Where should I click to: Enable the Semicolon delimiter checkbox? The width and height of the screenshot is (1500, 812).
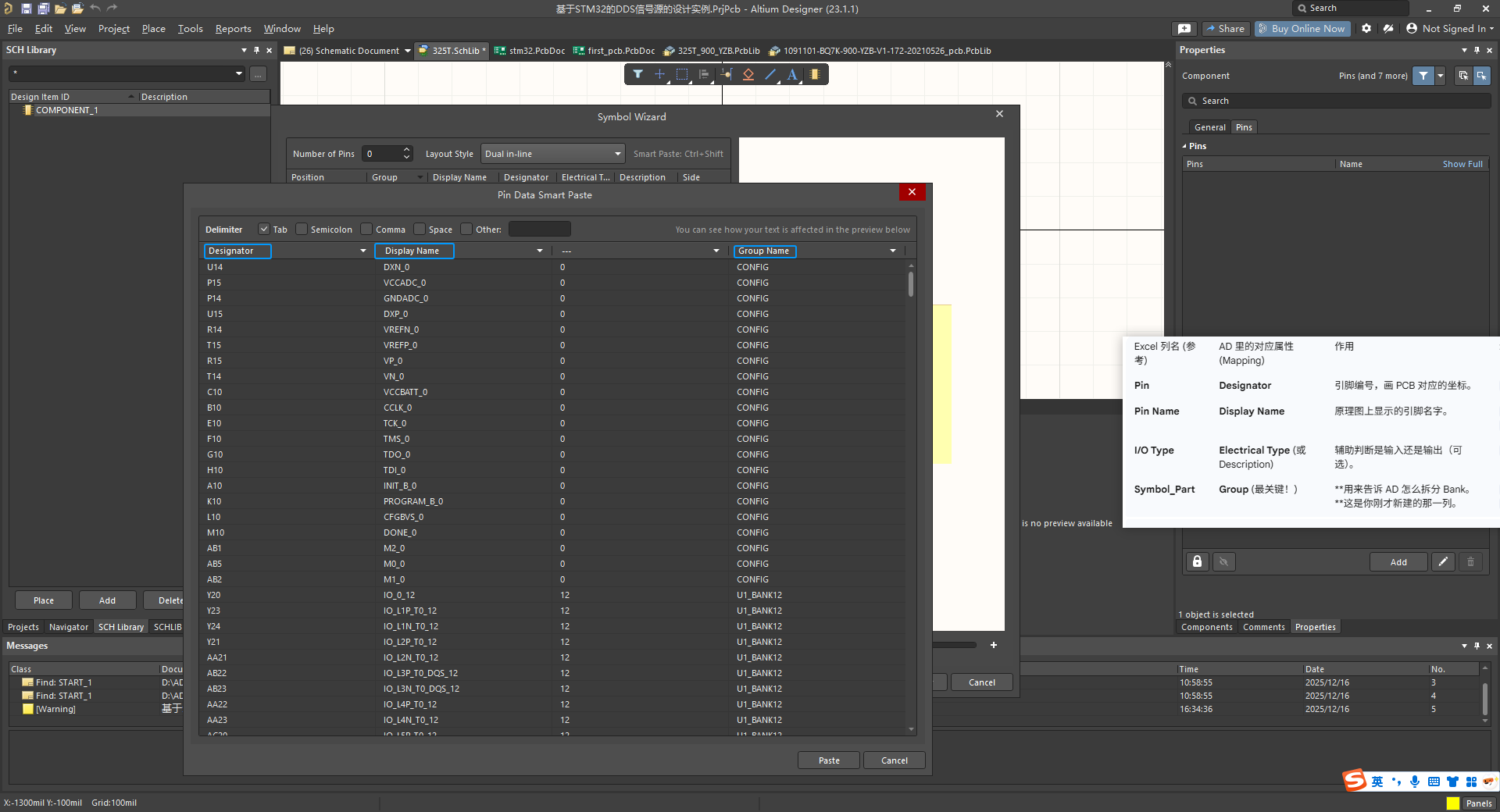point(302,229)
